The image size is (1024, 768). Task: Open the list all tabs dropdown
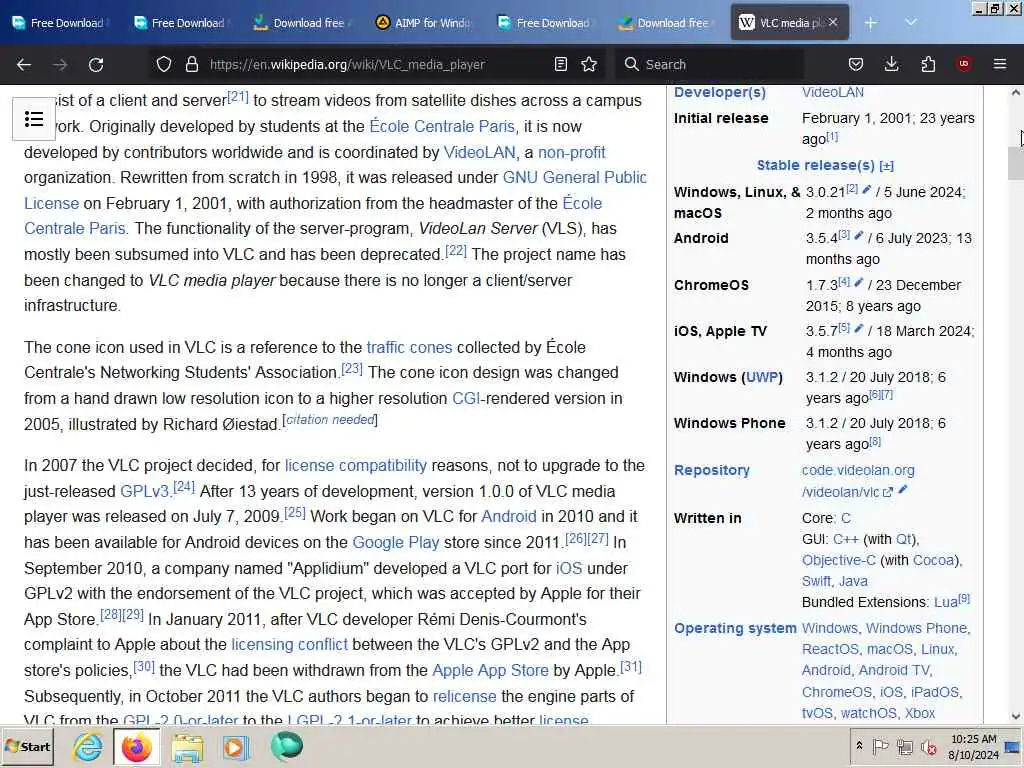(911, 23)
